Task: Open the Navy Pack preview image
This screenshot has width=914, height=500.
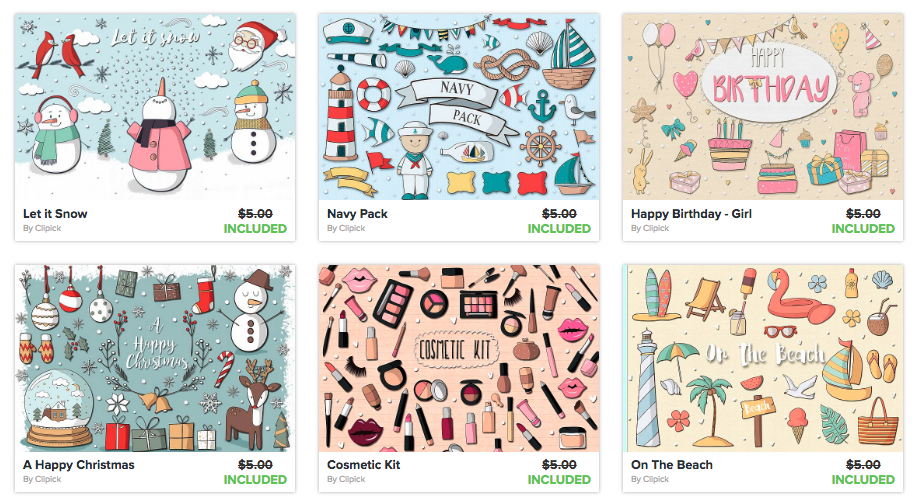Action: tap(459, 107)
